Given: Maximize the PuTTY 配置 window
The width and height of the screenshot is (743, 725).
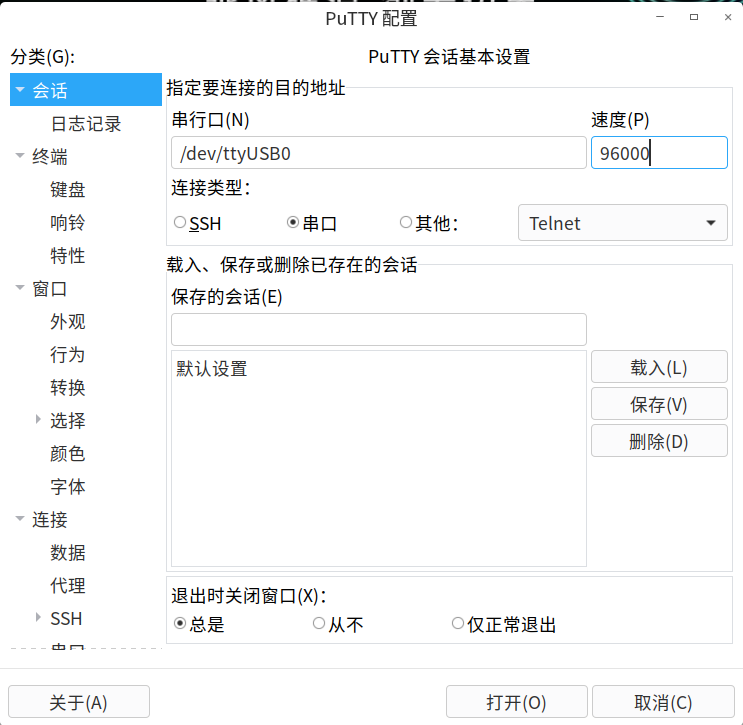Looking at the screenshot, I should pos(694,17).
